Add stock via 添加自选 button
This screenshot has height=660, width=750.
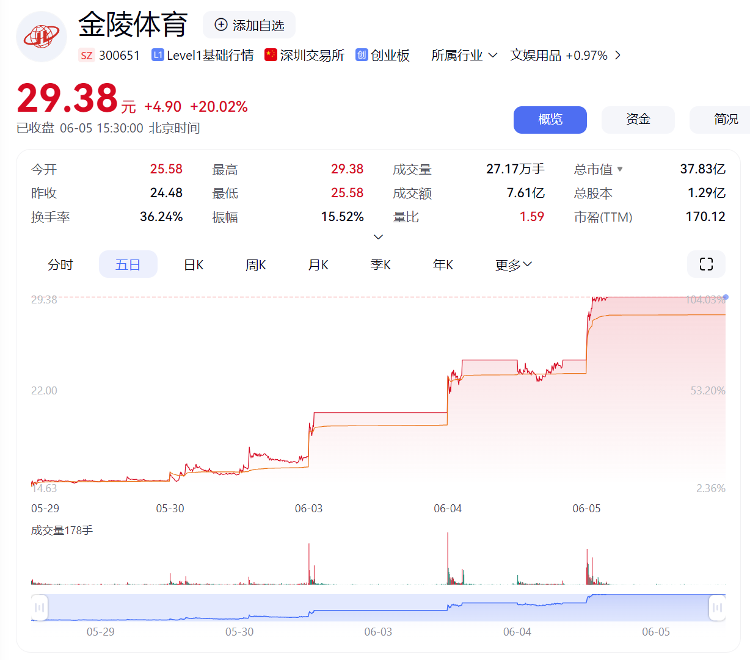249,25
